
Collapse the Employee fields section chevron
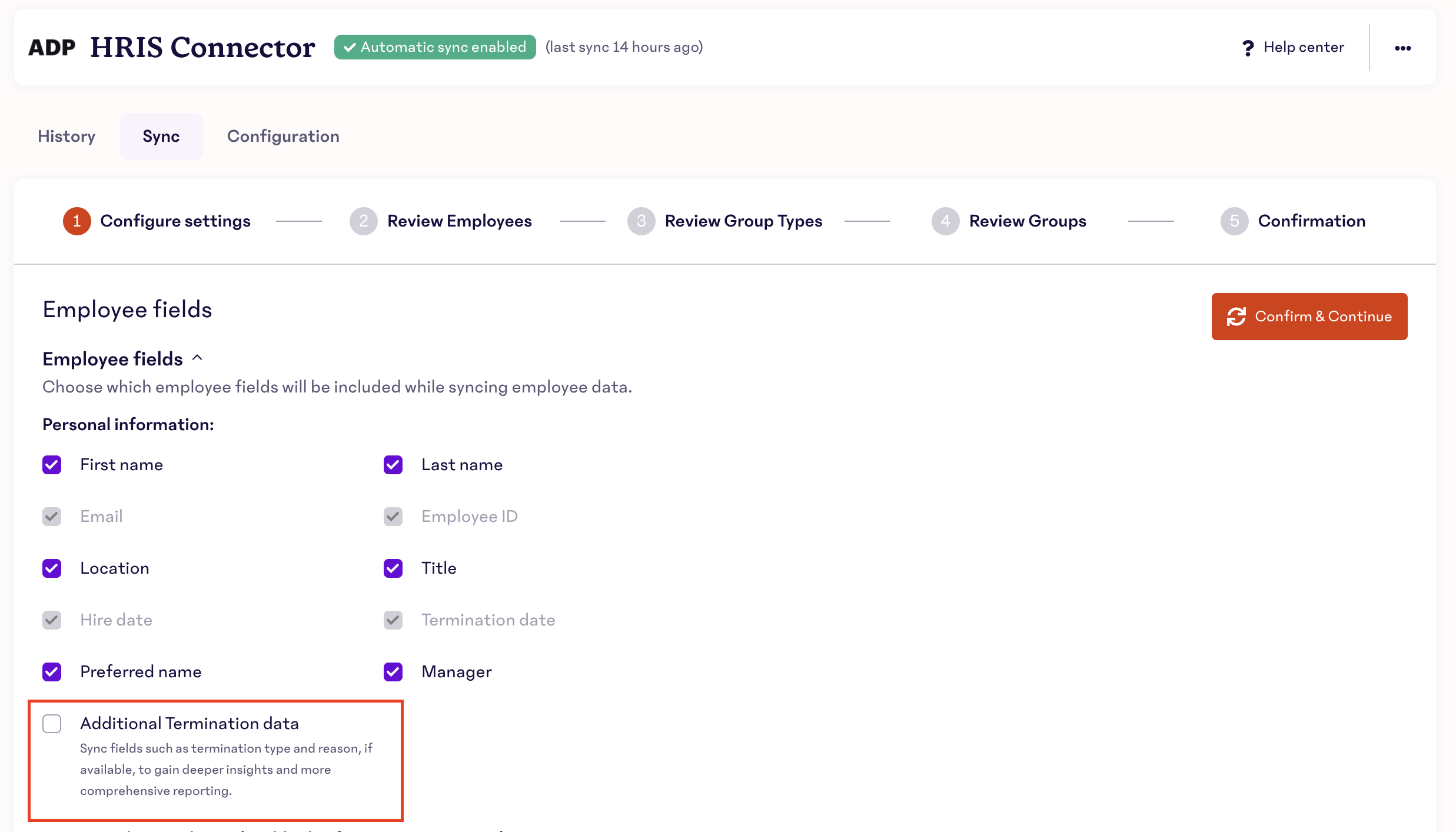click(198, 358)
